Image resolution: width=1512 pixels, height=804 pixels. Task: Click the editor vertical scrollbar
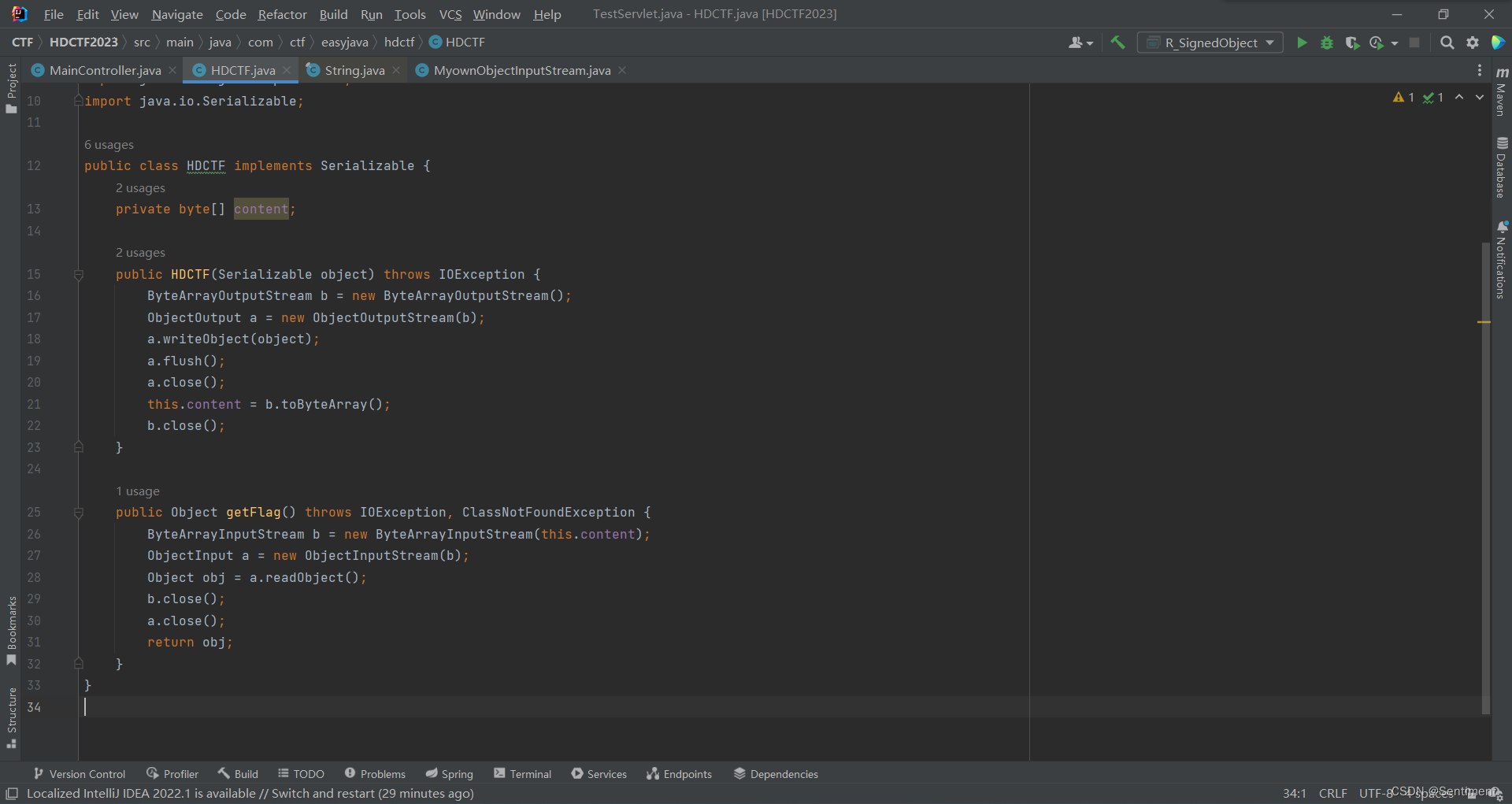point(1486,476)
